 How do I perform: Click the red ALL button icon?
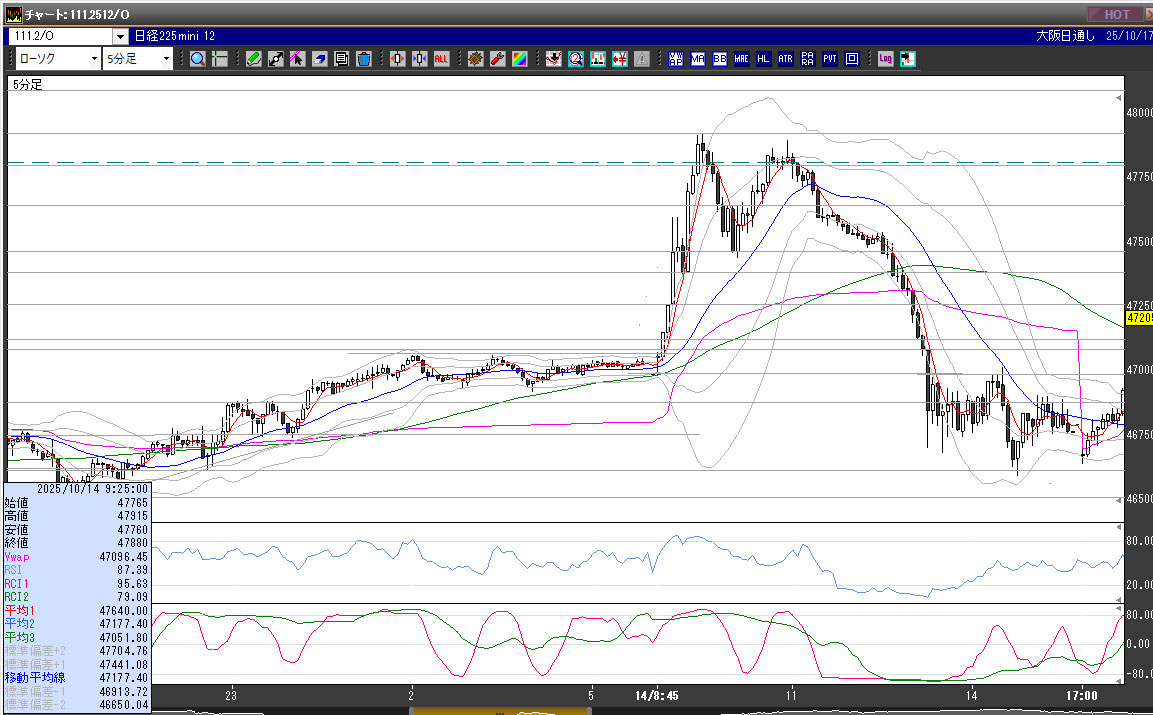tap(441, 59)
